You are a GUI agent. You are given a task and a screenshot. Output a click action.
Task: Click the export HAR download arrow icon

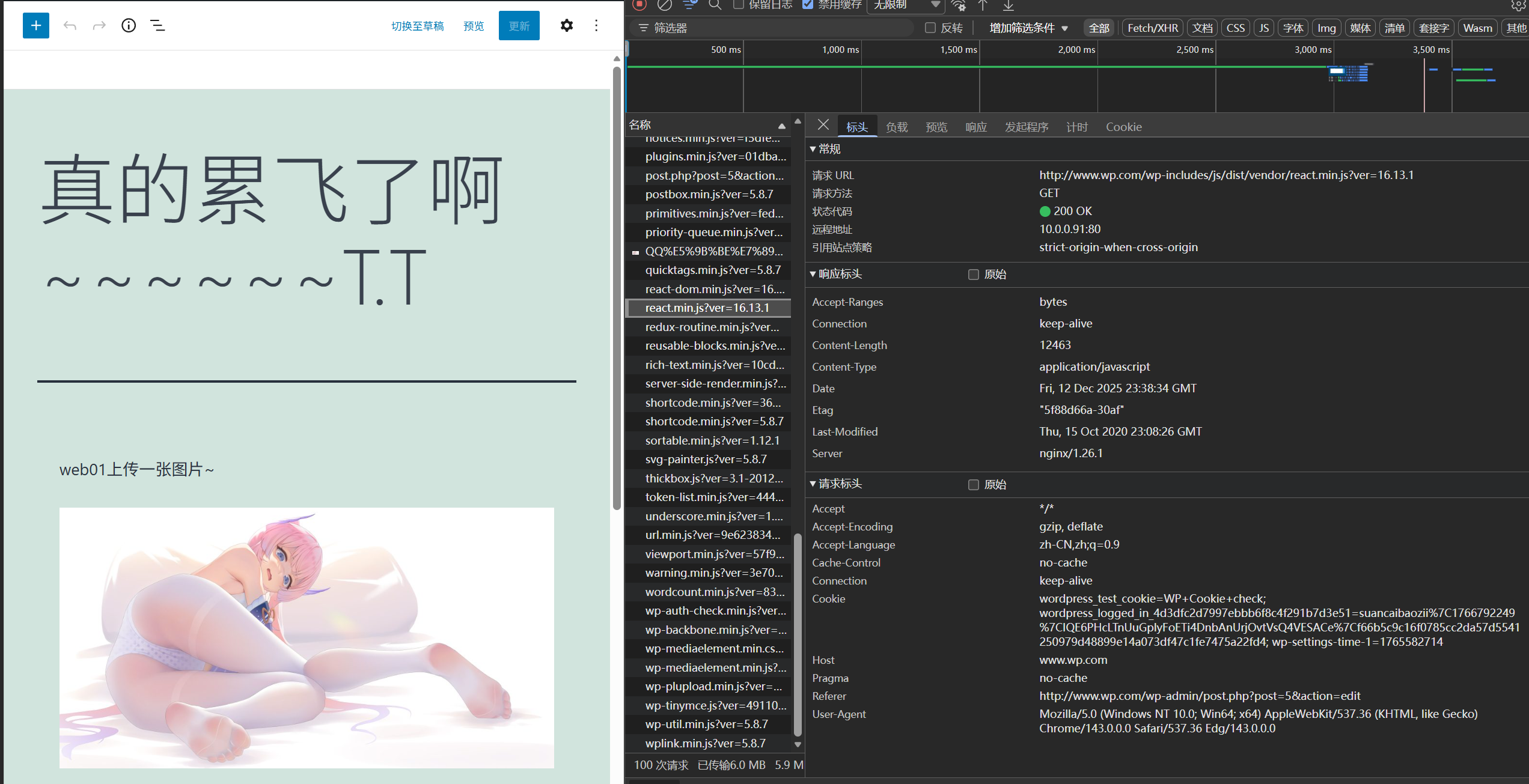[x=1009, y=6]
